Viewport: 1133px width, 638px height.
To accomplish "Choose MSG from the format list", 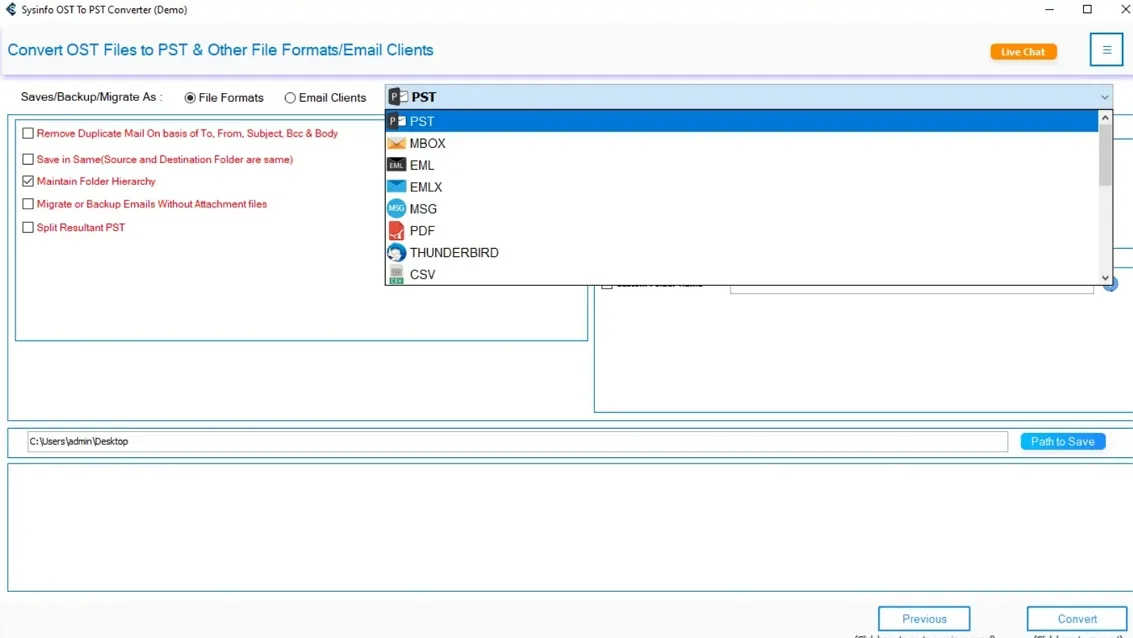I will point(742,209).
